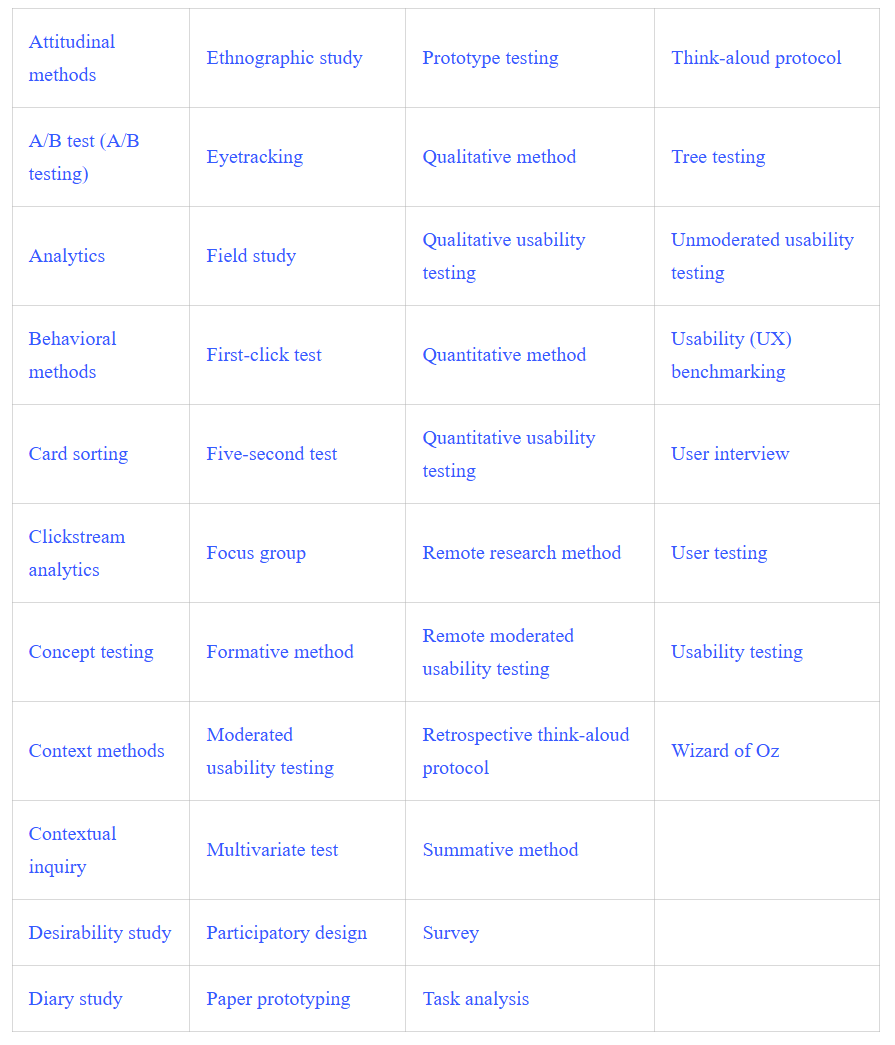Open the User interview link
The width and height of the screenshot is (895, 1045).
(x=730, y=454)
